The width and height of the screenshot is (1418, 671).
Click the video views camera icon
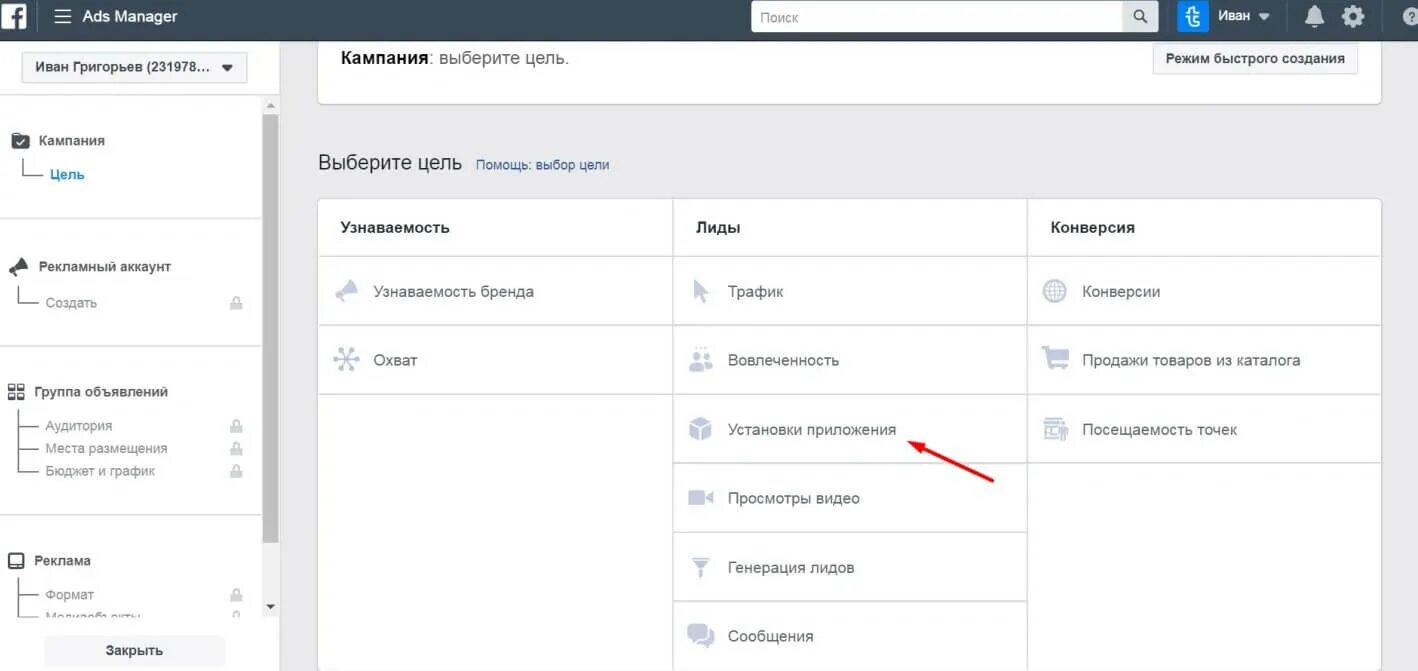(701, 498)
